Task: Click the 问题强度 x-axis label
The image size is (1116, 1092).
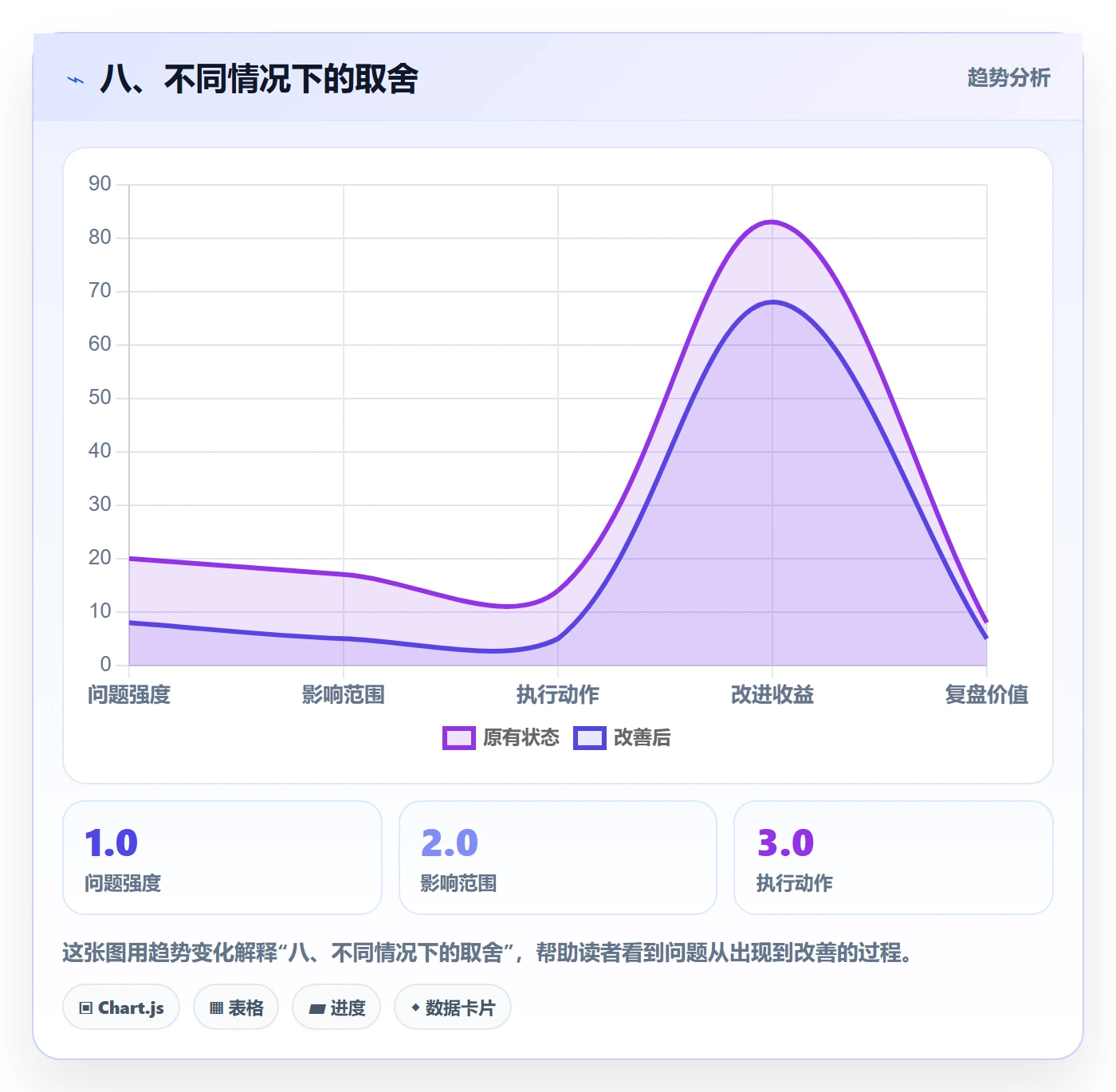Action: pyautogui.click(x=129, y=695)
